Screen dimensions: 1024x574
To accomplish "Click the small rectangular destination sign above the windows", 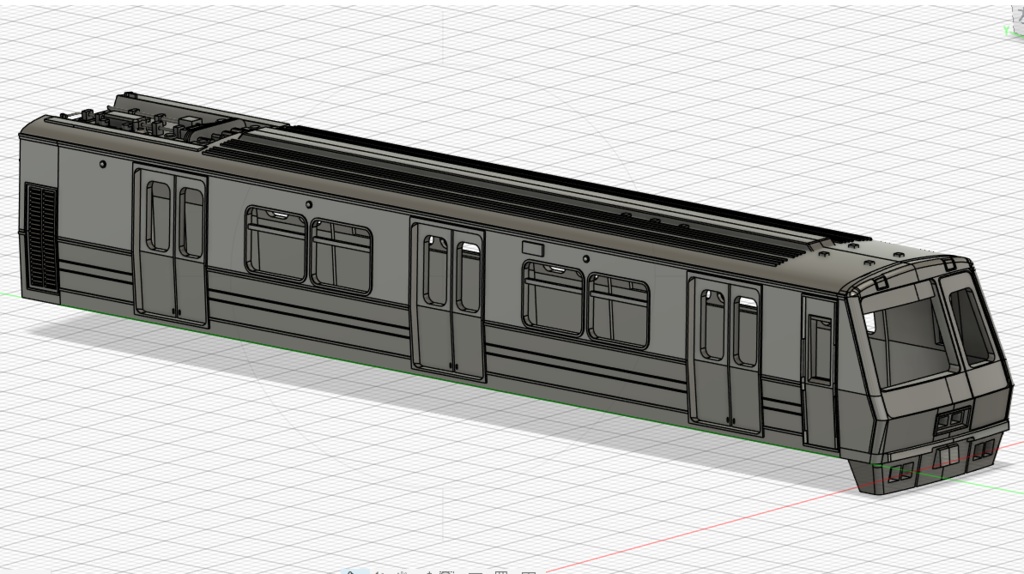I will tap(533, 249).
